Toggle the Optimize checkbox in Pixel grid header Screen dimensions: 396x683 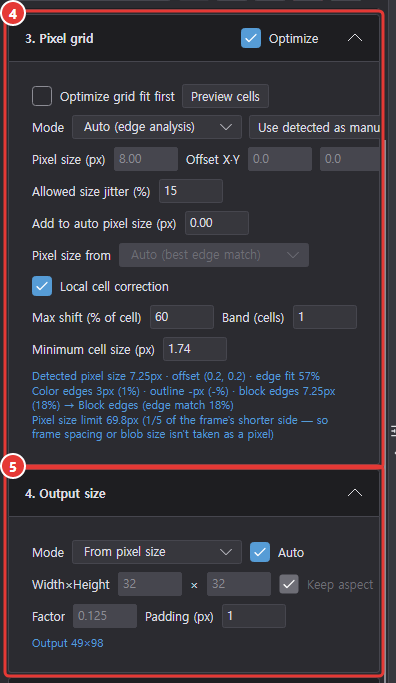pyautogui.click(x=251, y=38)
